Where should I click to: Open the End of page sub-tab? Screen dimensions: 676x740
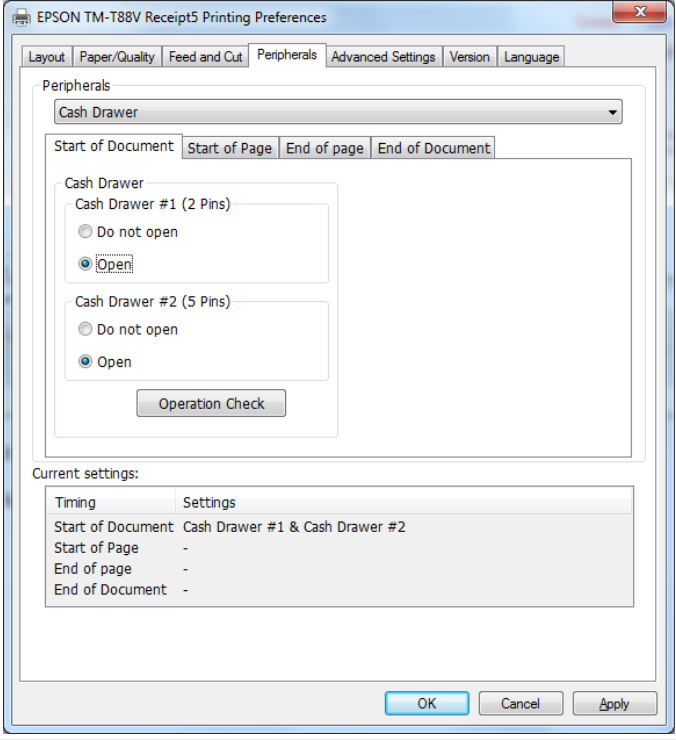pyautogui.click(x=325, y=148)
